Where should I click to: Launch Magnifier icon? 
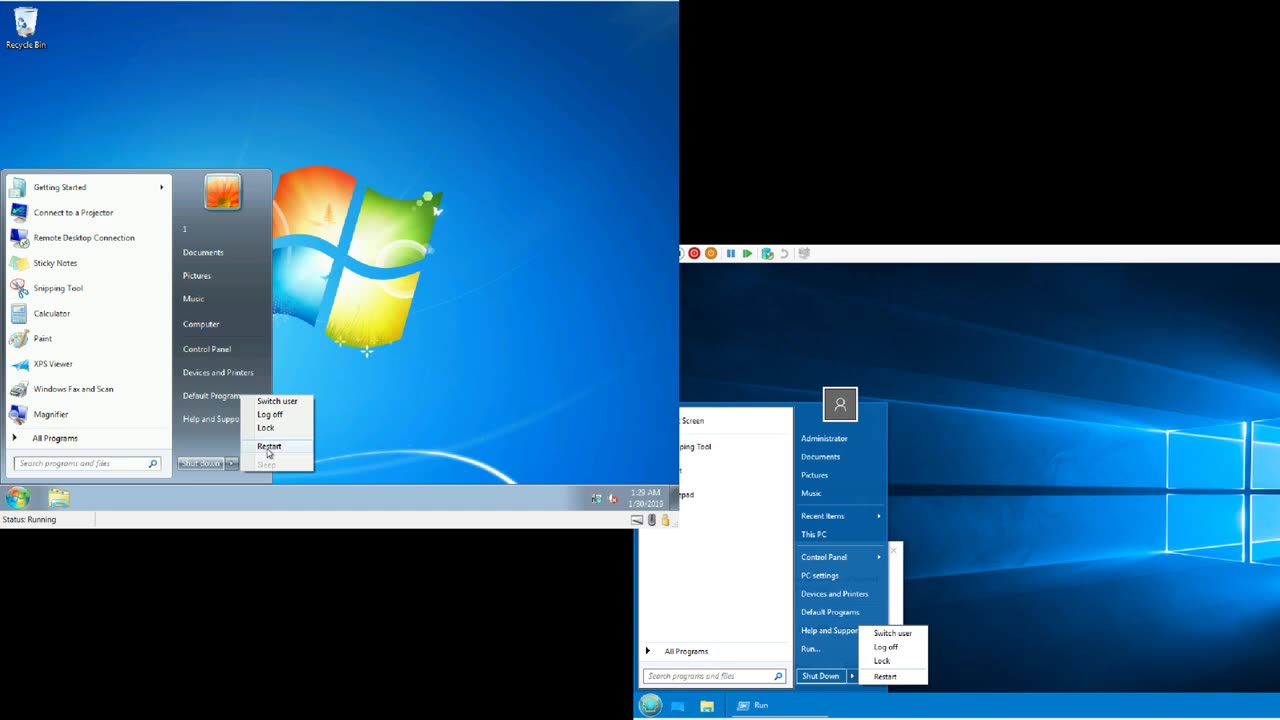click(x=18, y=414)
